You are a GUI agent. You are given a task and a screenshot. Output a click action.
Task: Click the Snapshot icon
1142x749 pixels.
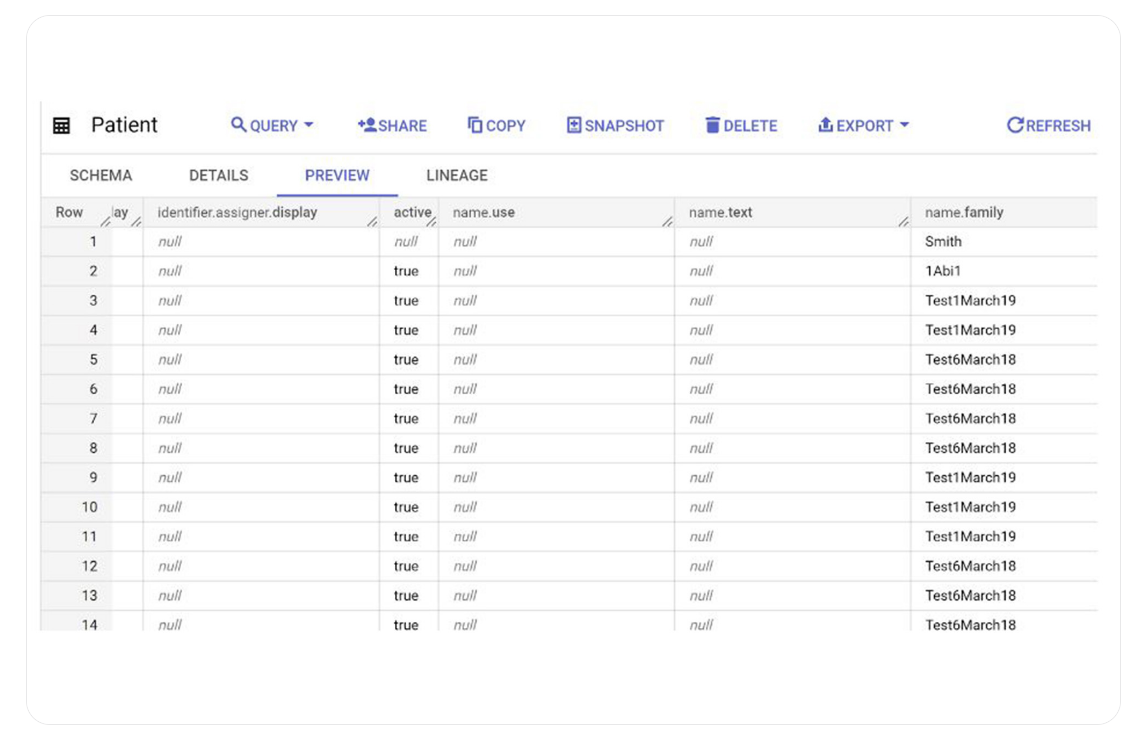(574, 125)
